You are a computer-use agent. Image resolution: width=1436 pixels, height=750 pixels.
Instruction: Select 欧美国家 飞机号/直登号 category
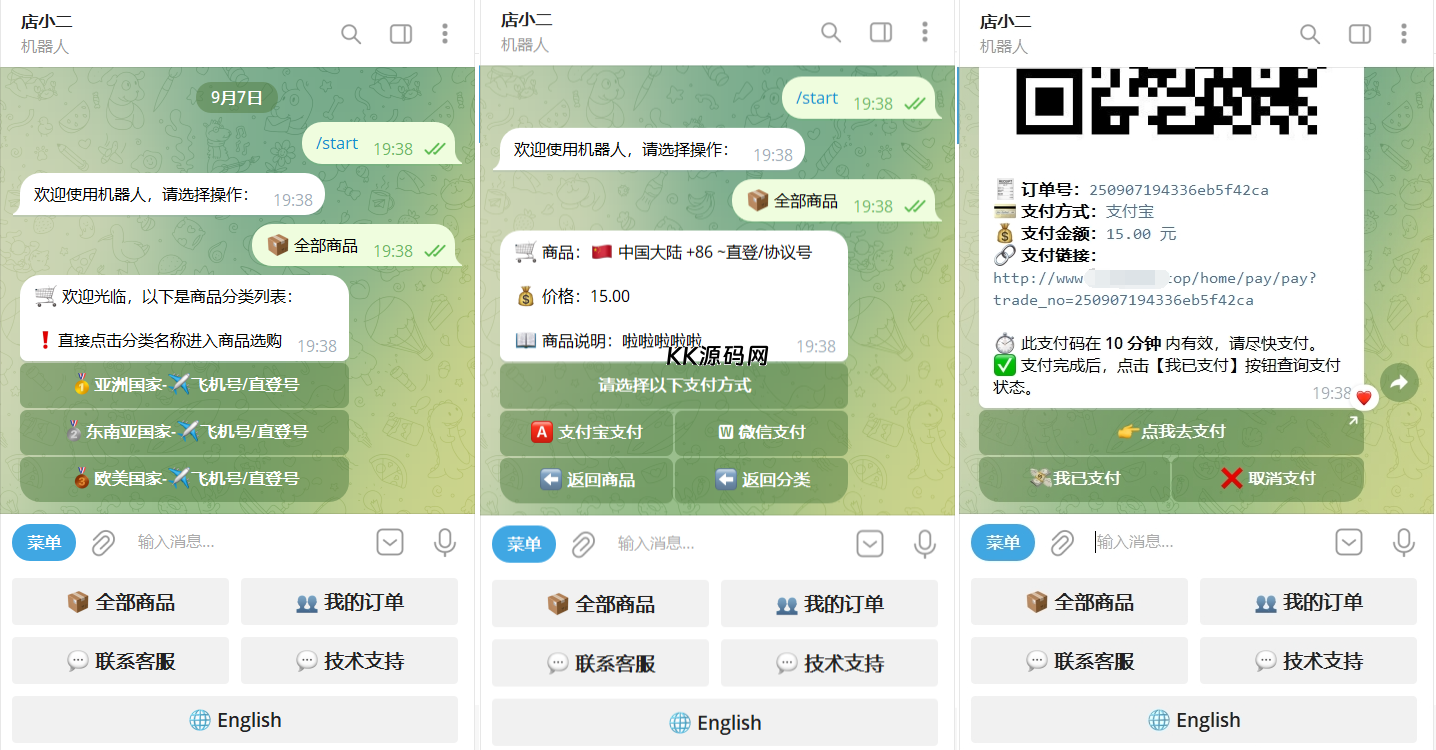point(184,479)
